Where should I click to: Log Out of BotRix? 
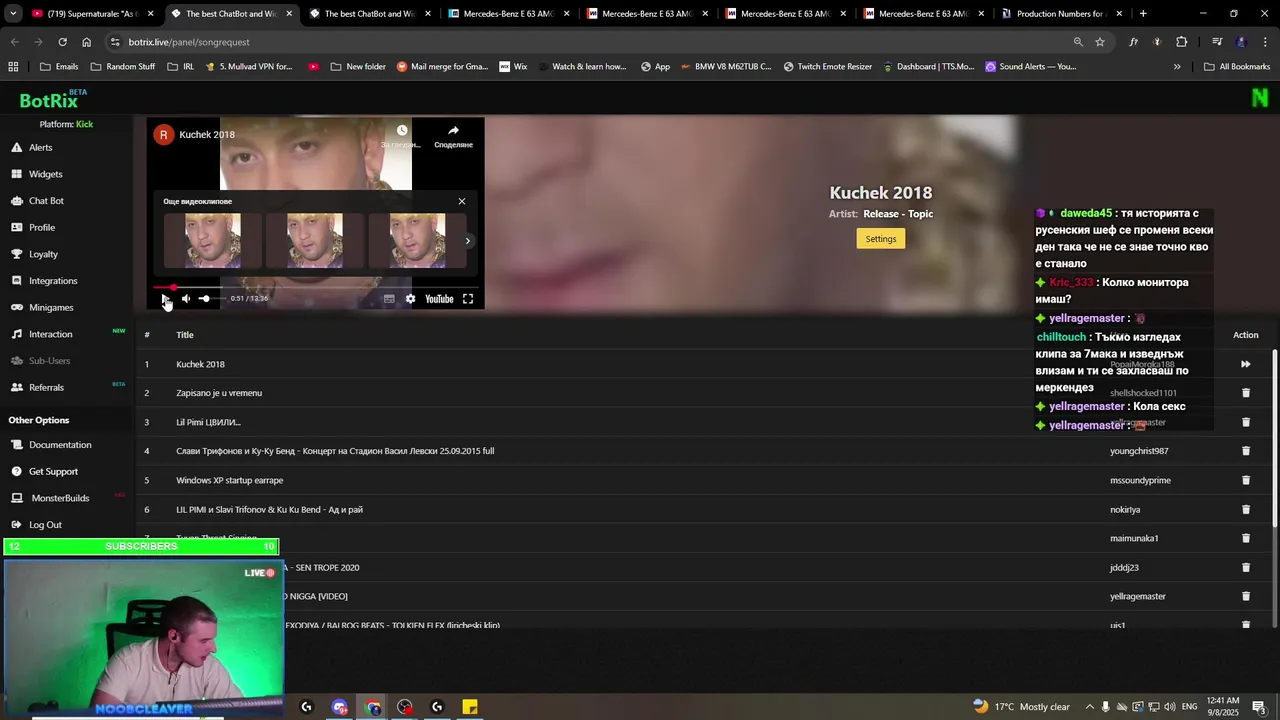point(45,525)
